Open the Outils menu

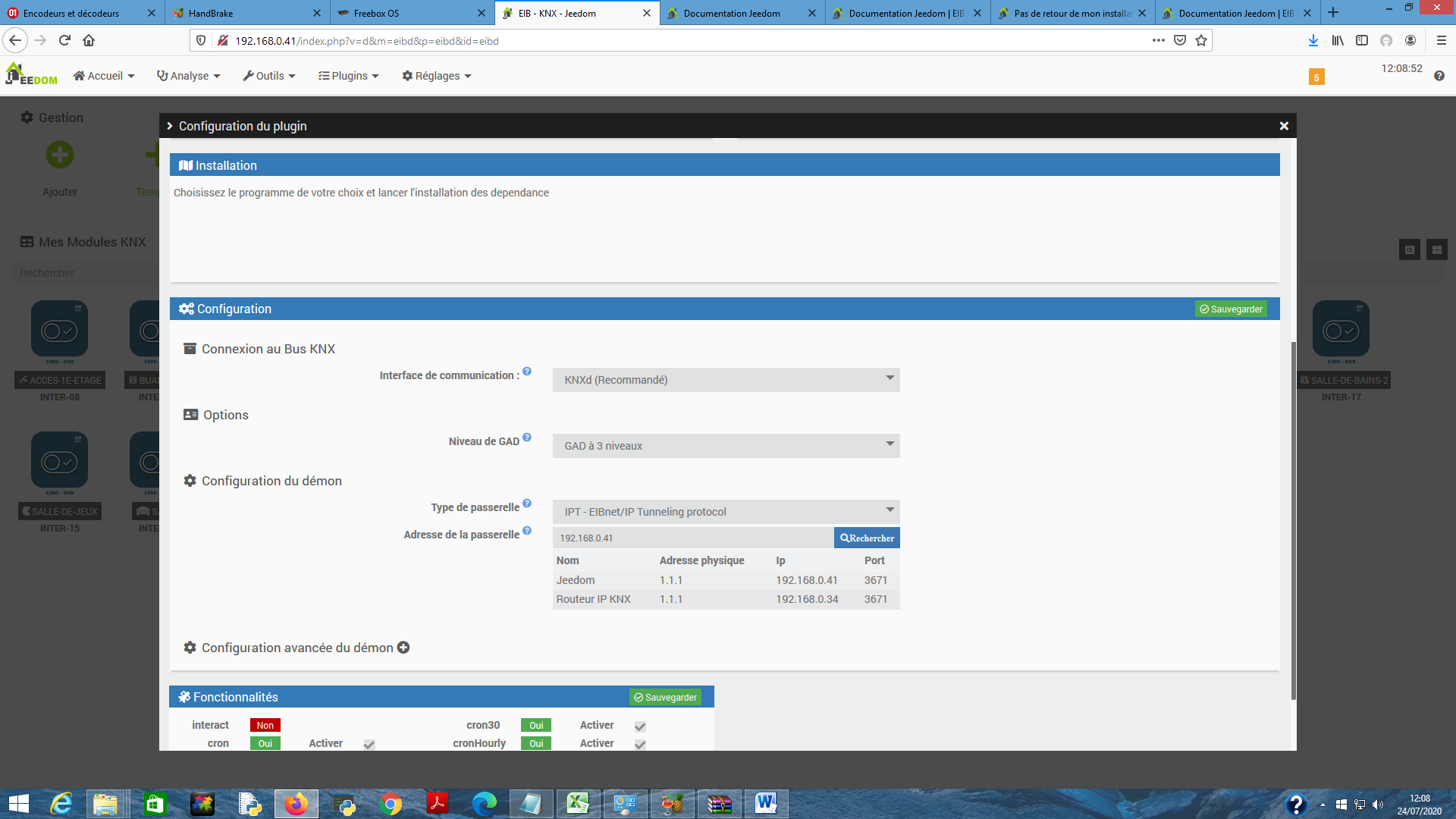tap(268, 76)
